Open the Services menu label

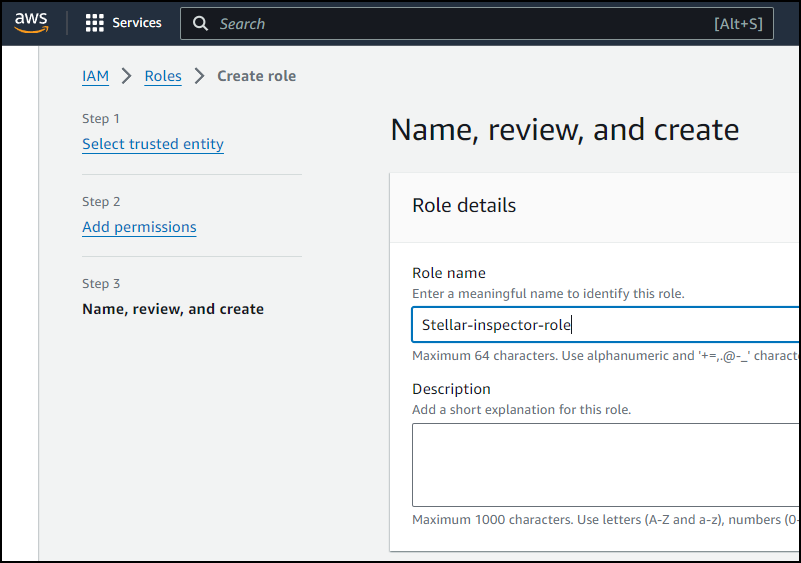pyautogui.click(x=137, y=23)
